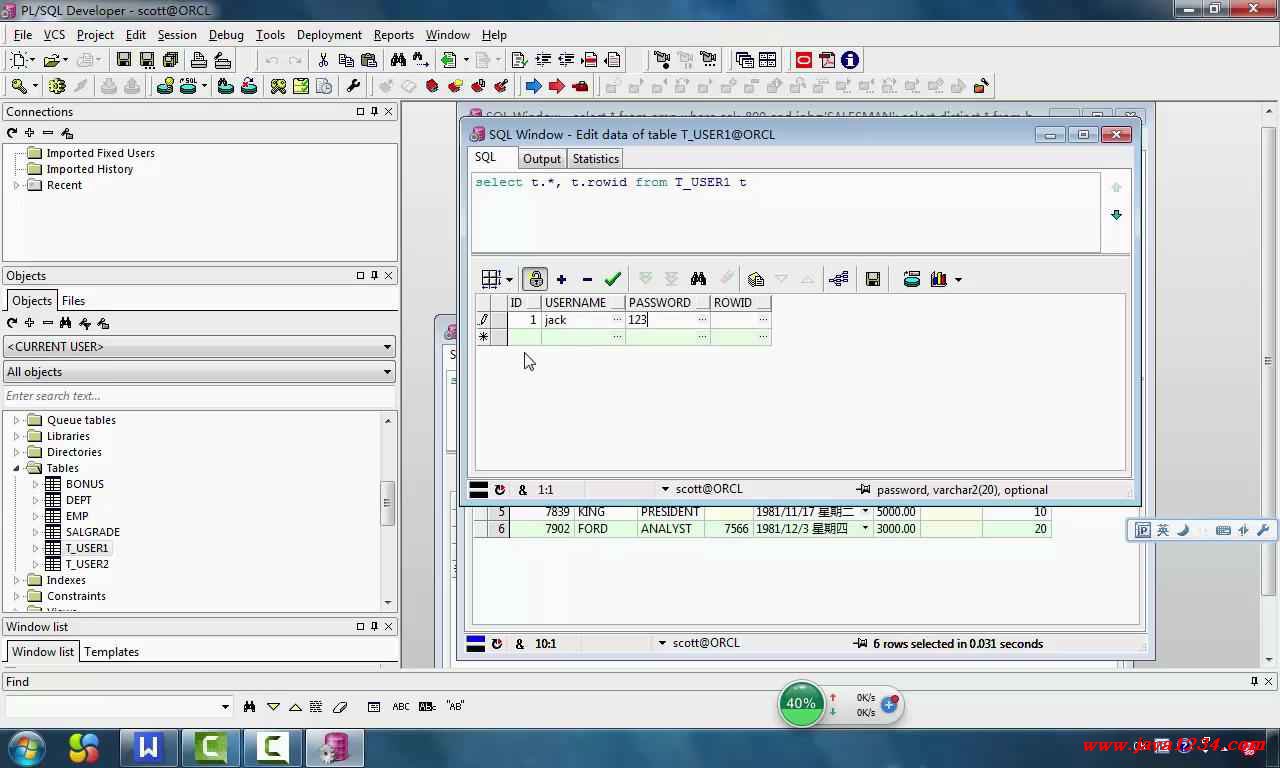Collapse the Tables tree node
This screenshot has height=768, width=1280.
coord(17,468)
